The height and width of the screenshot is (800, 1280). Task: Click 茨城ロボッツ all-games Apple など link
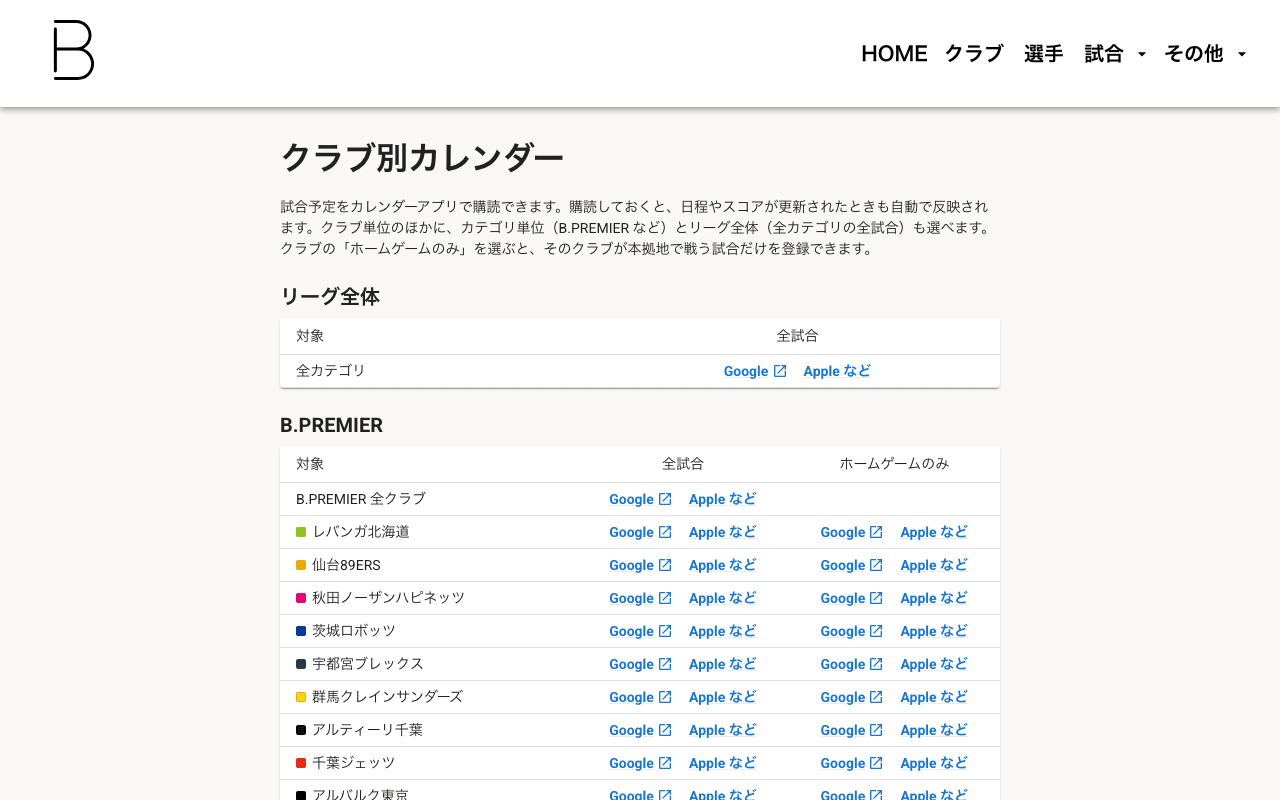coord(722,631)
